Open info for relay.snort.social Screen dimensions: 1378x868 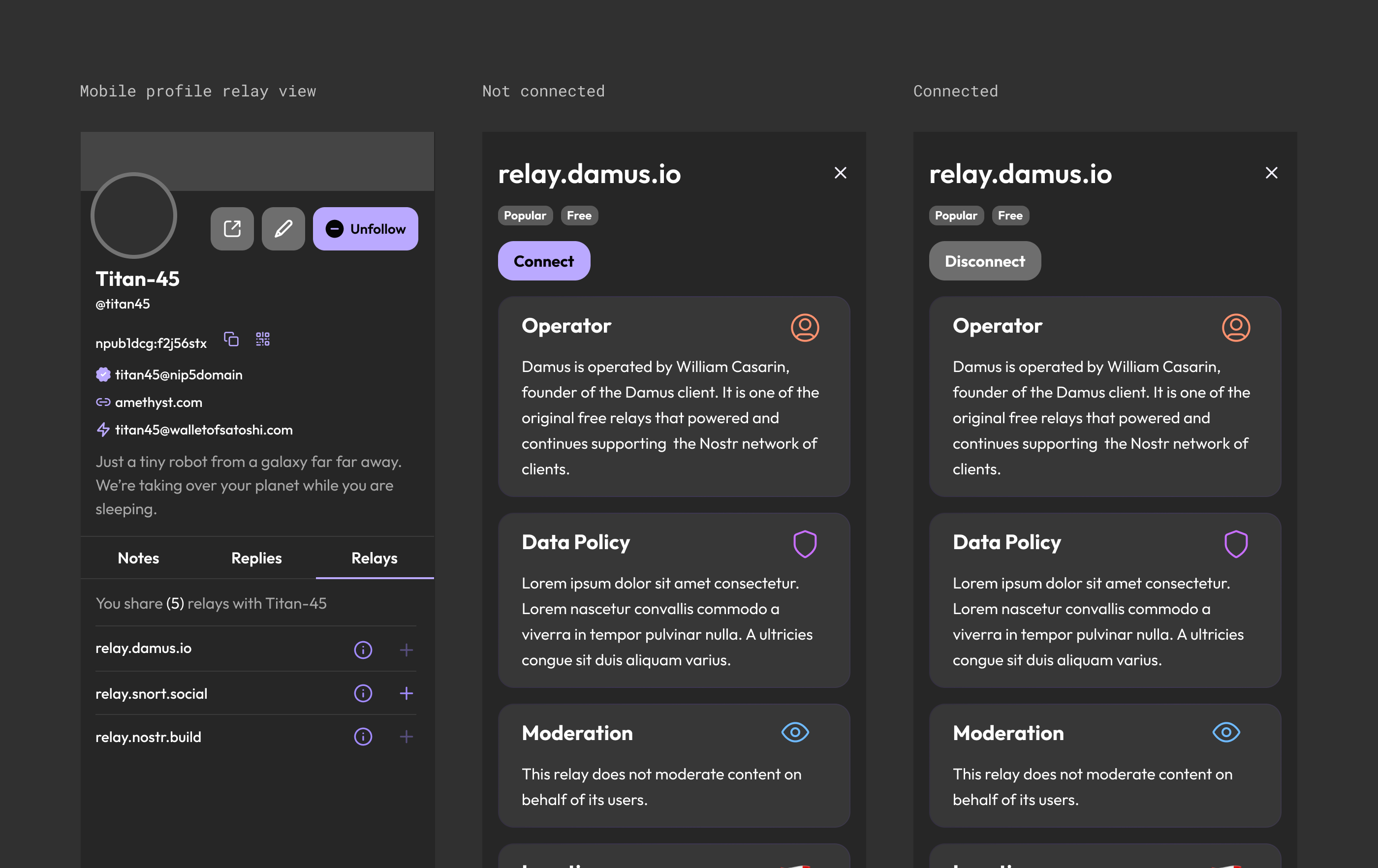coord(363,693)
